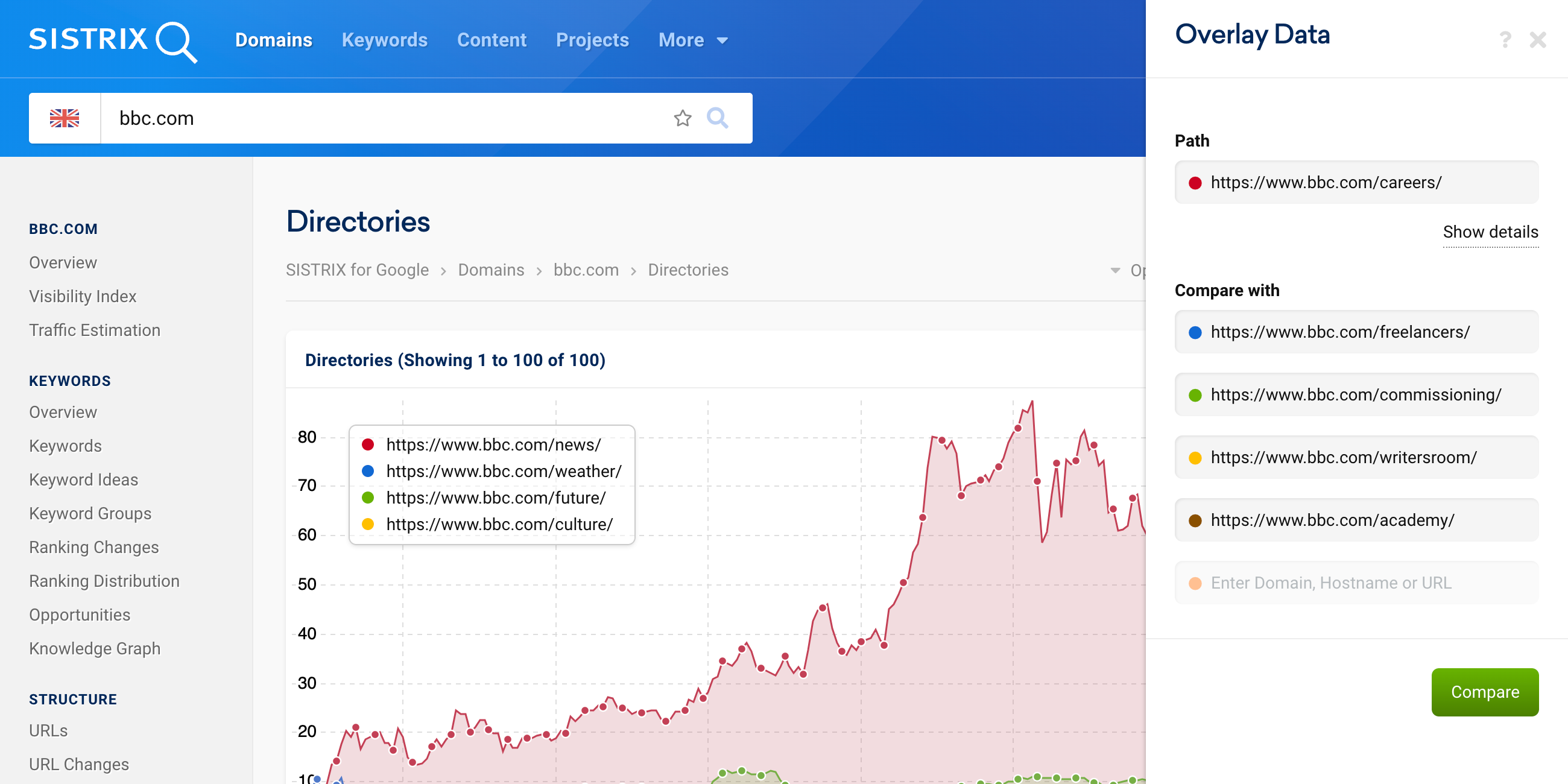The width and height of the screenshot is (1568, 784).
Task: Open Ranking Changes in sidebar
Action: pos(93,548)
